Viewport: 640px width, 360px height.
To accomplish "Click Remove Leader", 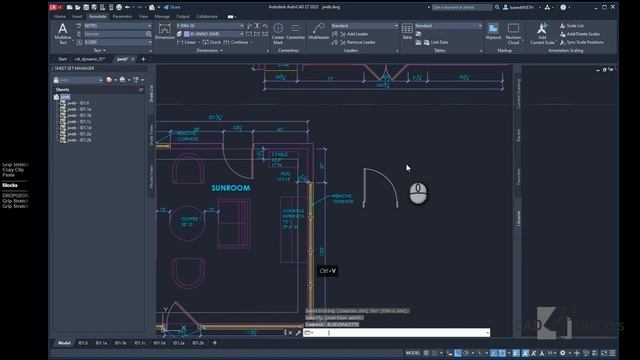I will [358, 42].
